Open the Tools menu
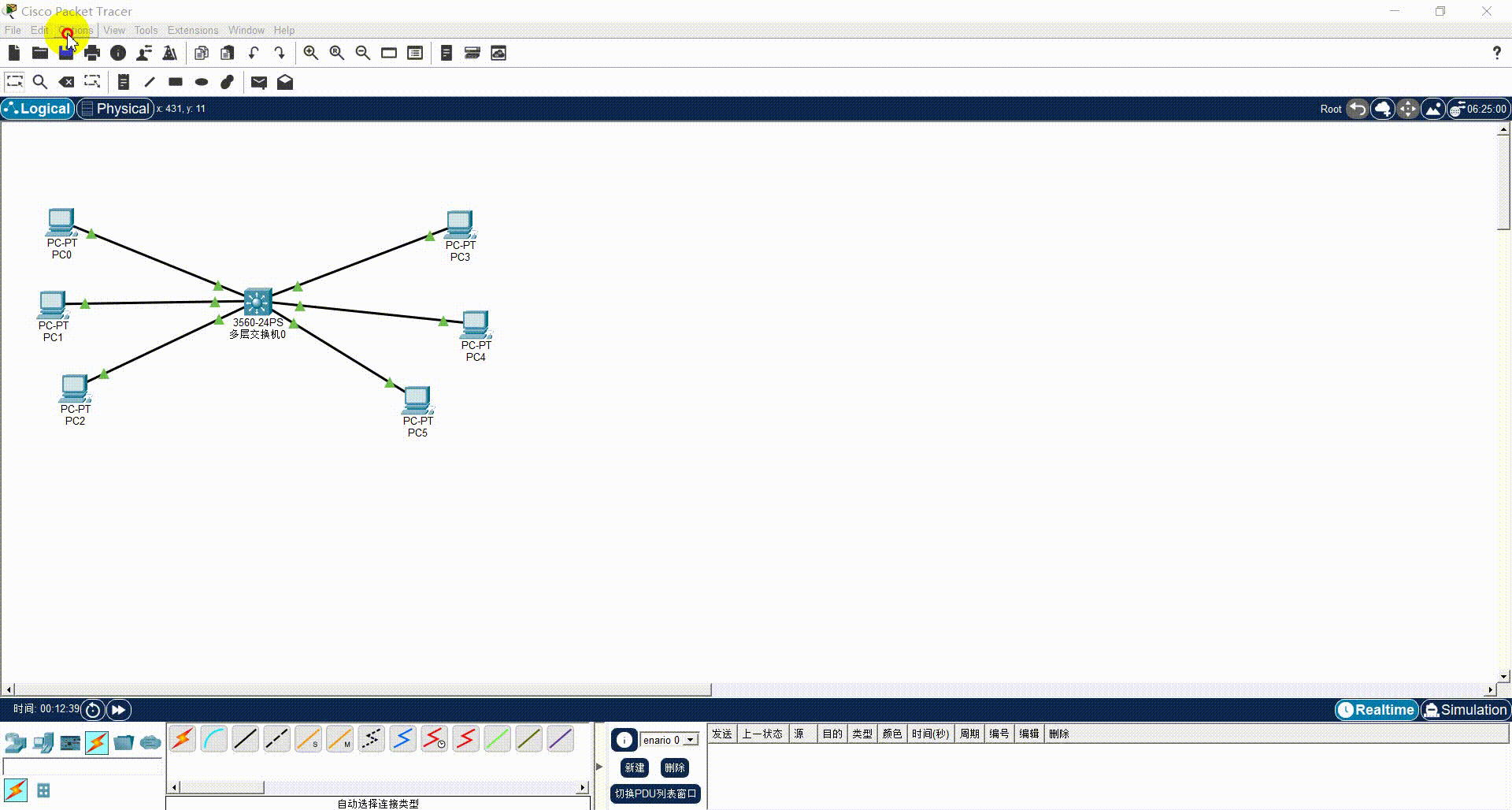1512x810 pixels. 146,30
